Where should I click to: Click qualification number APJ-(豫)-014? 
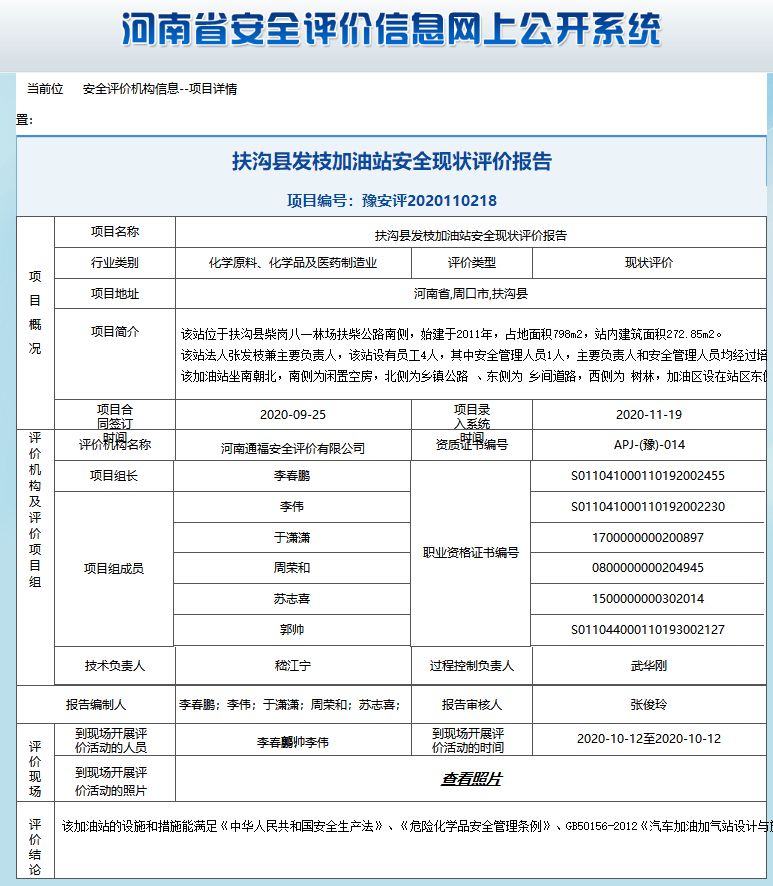click(x=649, y=445)
